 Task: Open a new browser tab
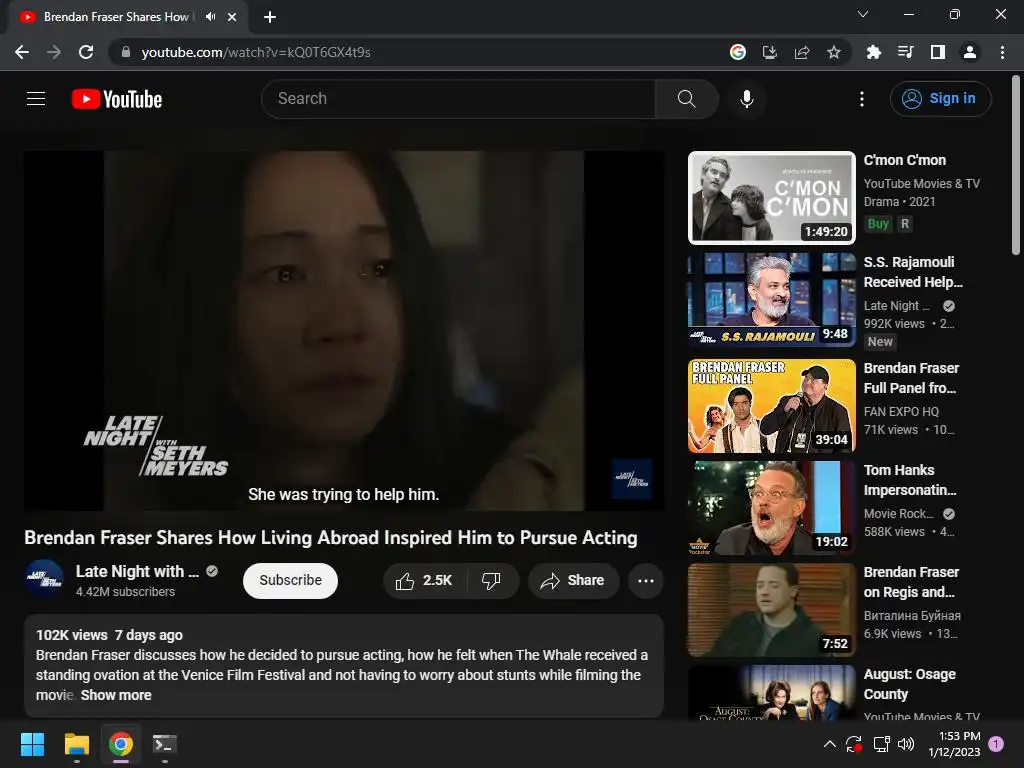pyautogui.click(x=270, y=17)
